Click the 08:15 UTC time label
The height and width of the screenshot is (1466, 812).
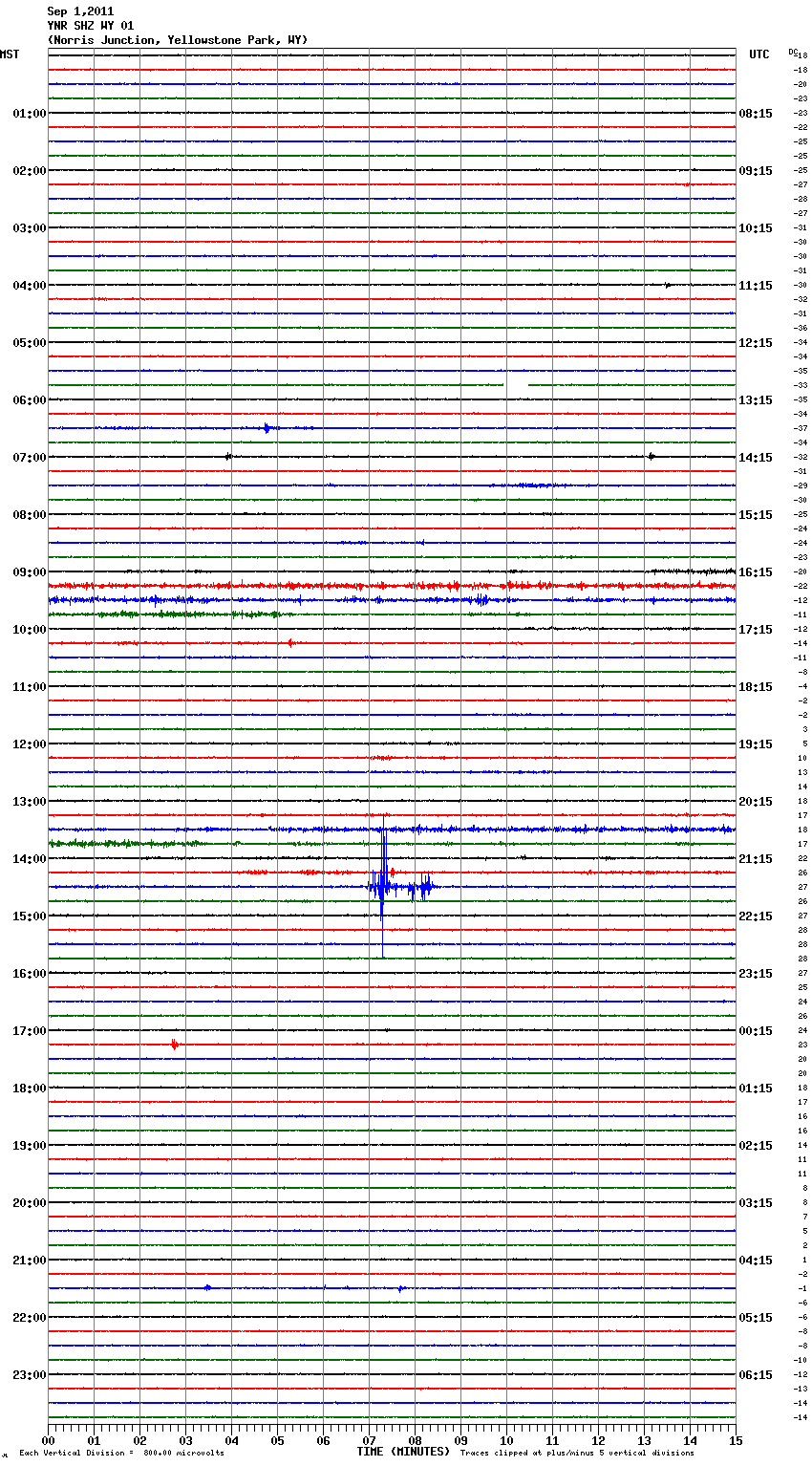[x=756, y=114]
